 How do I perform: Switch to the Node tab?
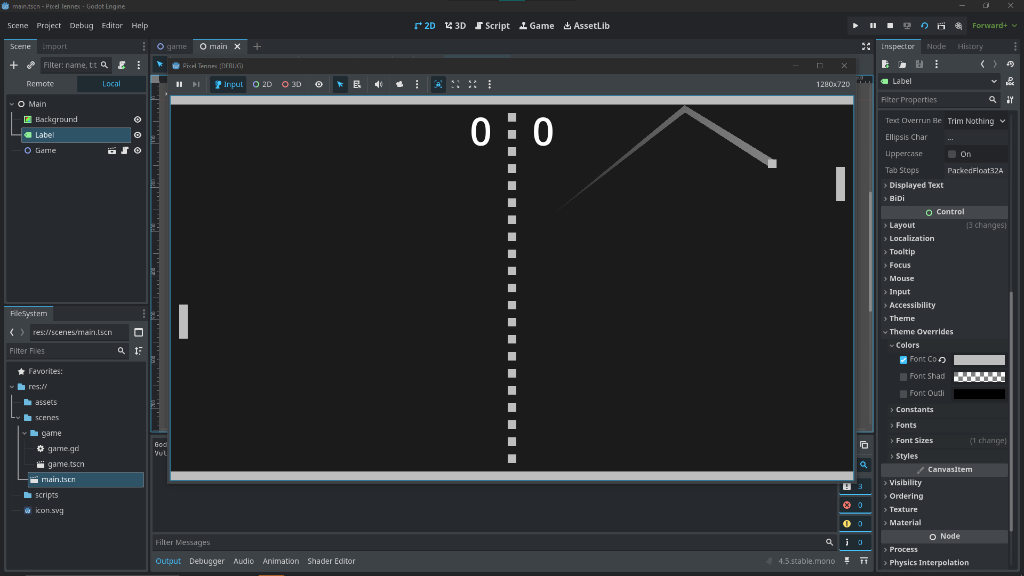[936, 46]
